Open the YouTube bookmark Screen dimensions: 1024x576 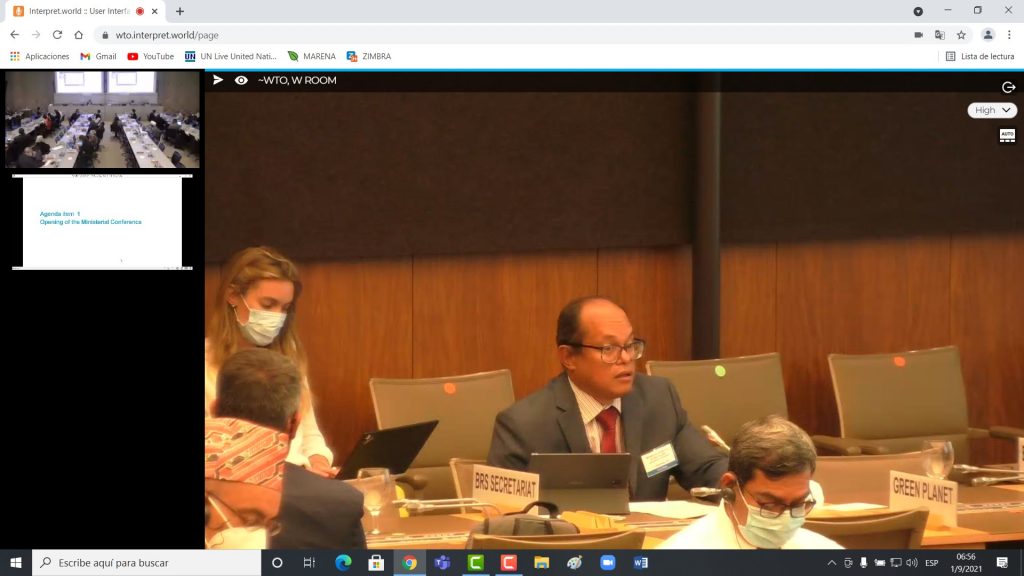pyautogui.click(x=150, y=56)
